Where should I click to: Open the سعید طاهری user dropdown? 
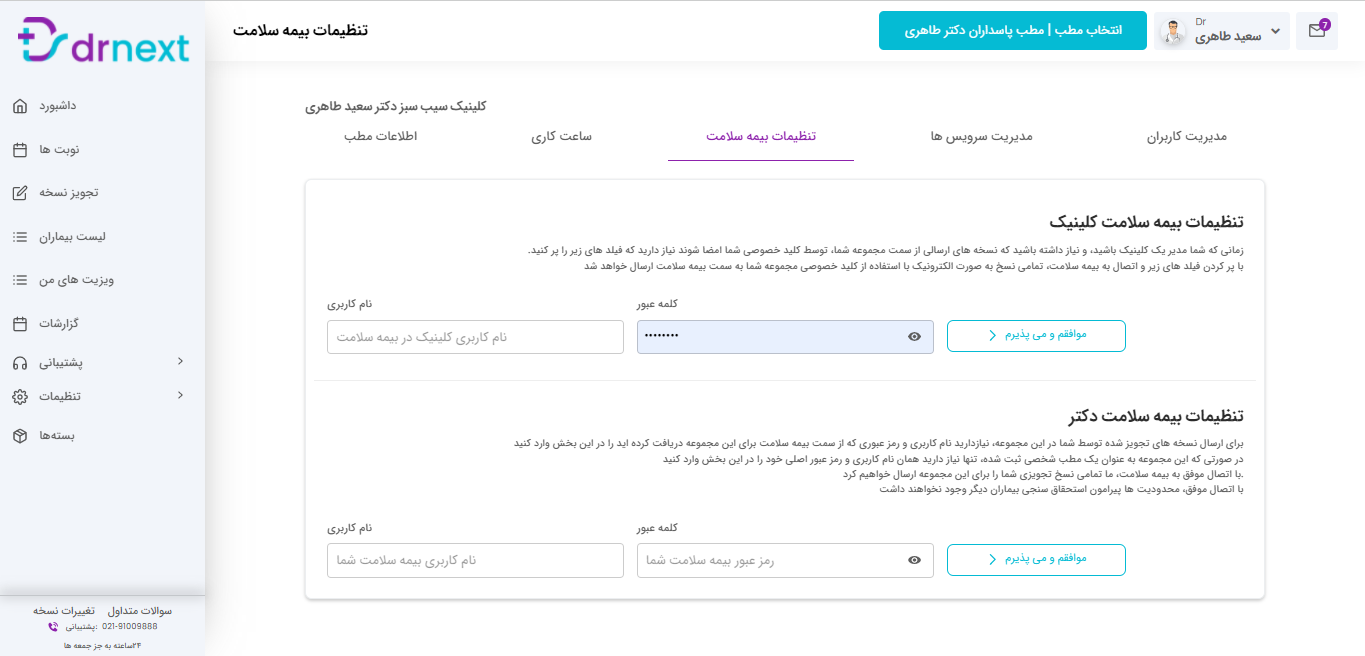pos(1221,31)
